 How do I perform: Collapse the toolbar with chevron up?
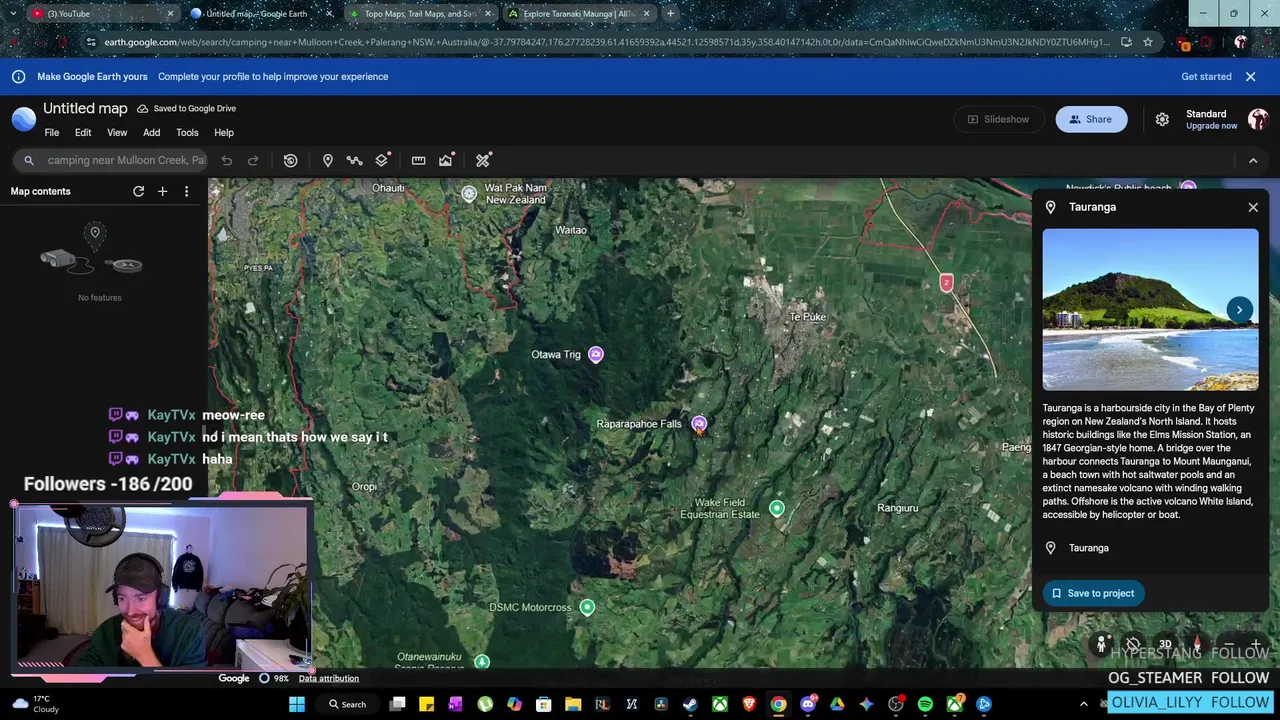pos(1253,160)
